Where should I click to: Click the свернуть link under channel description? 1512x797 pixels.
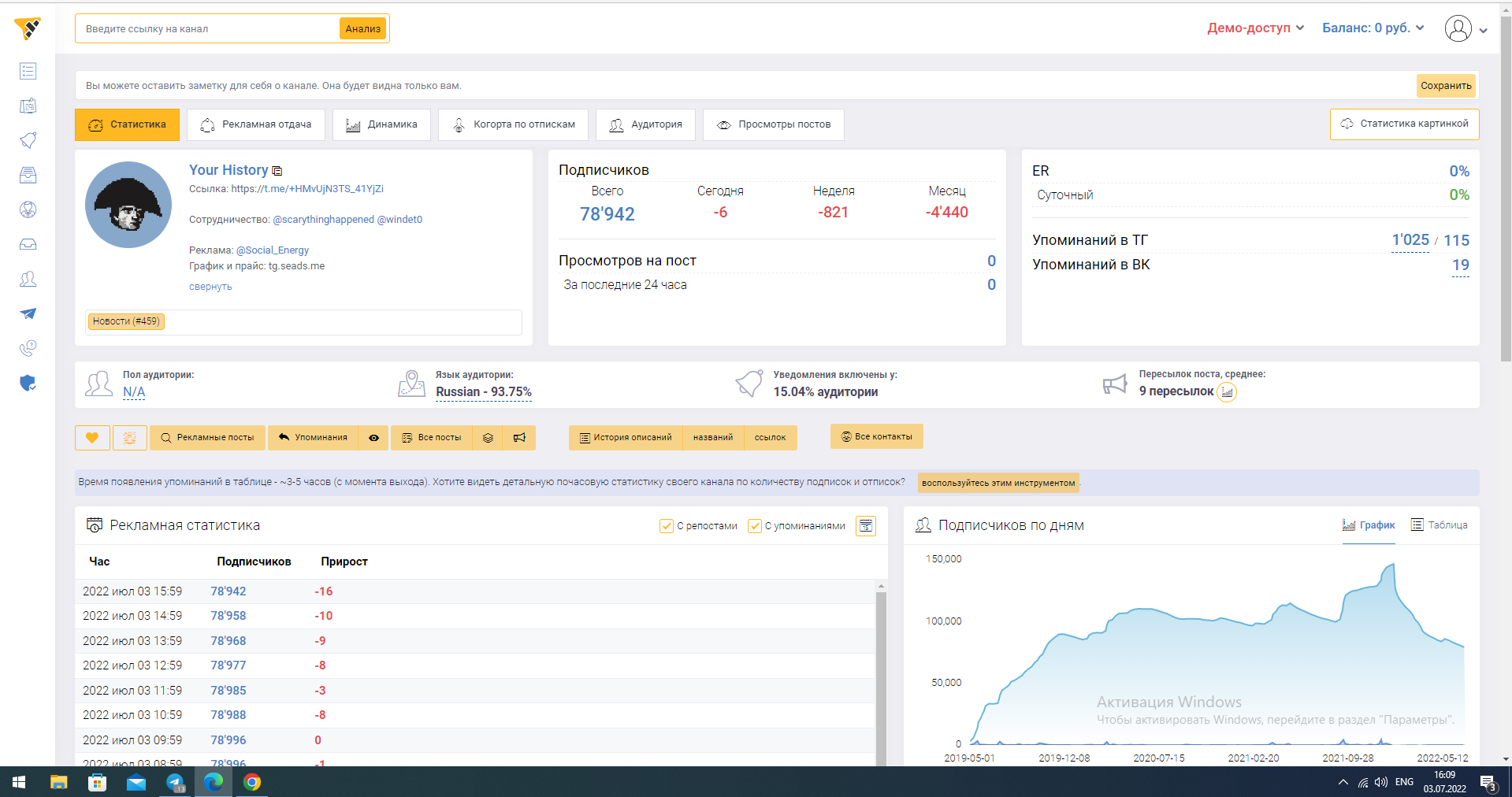pos(210,287)
